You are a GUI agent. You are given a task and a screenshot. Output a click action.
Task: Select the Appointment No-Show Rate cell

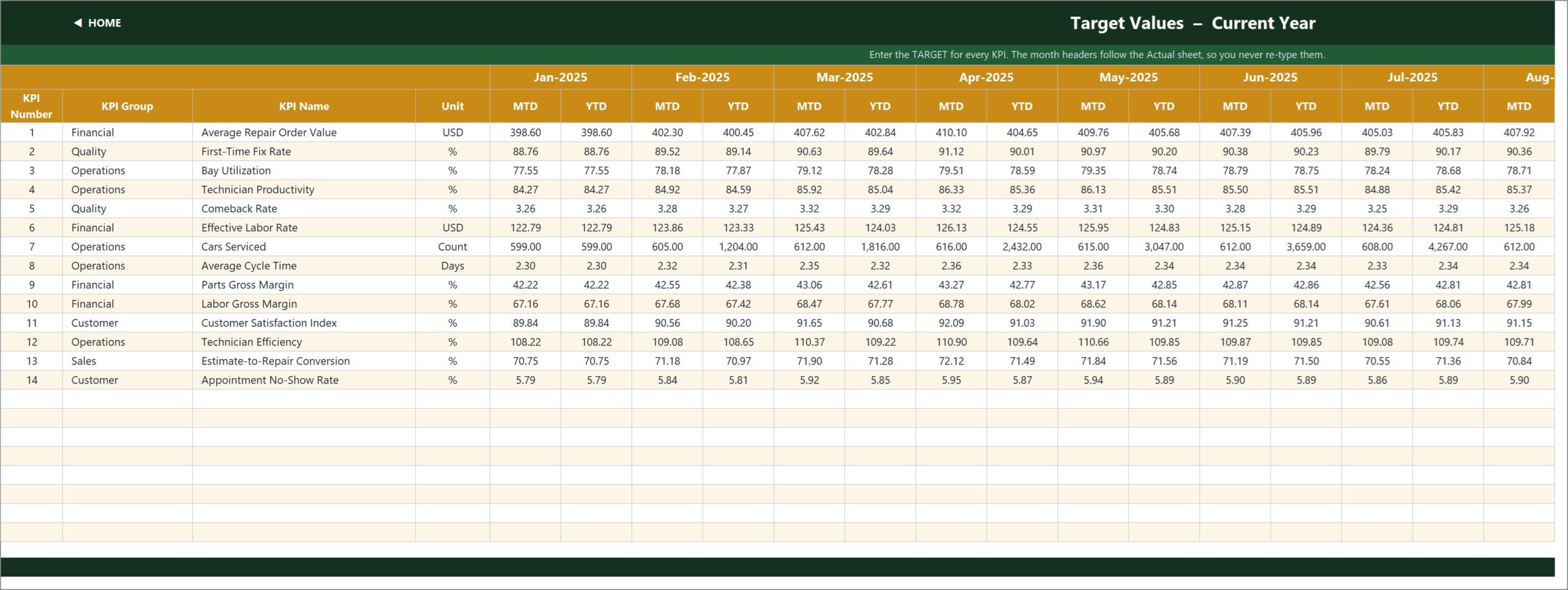(x=304, y=380)
